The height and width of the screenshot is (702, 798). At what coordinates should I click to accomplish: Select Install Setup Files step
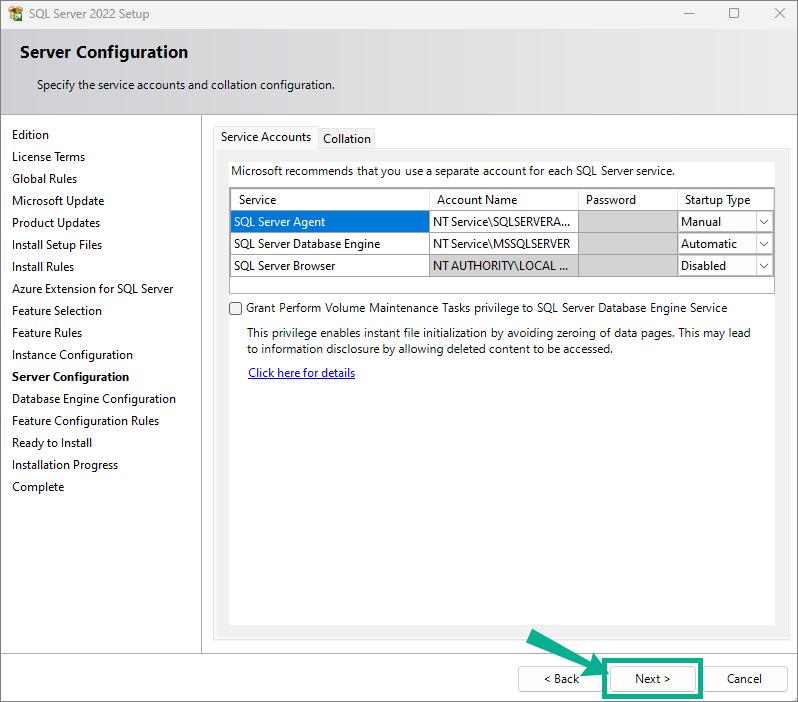[57, 245]
